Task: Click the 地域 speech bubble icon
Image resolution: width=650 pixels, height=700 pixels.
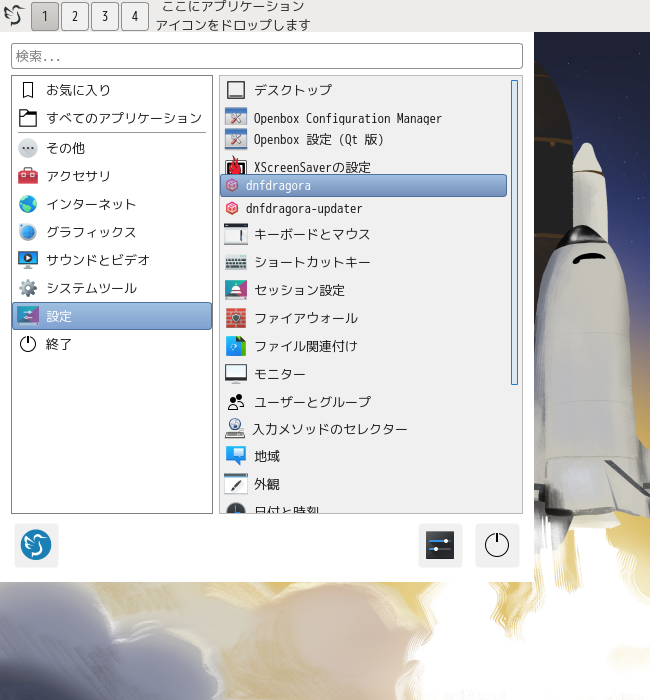Action: (236, 455)
